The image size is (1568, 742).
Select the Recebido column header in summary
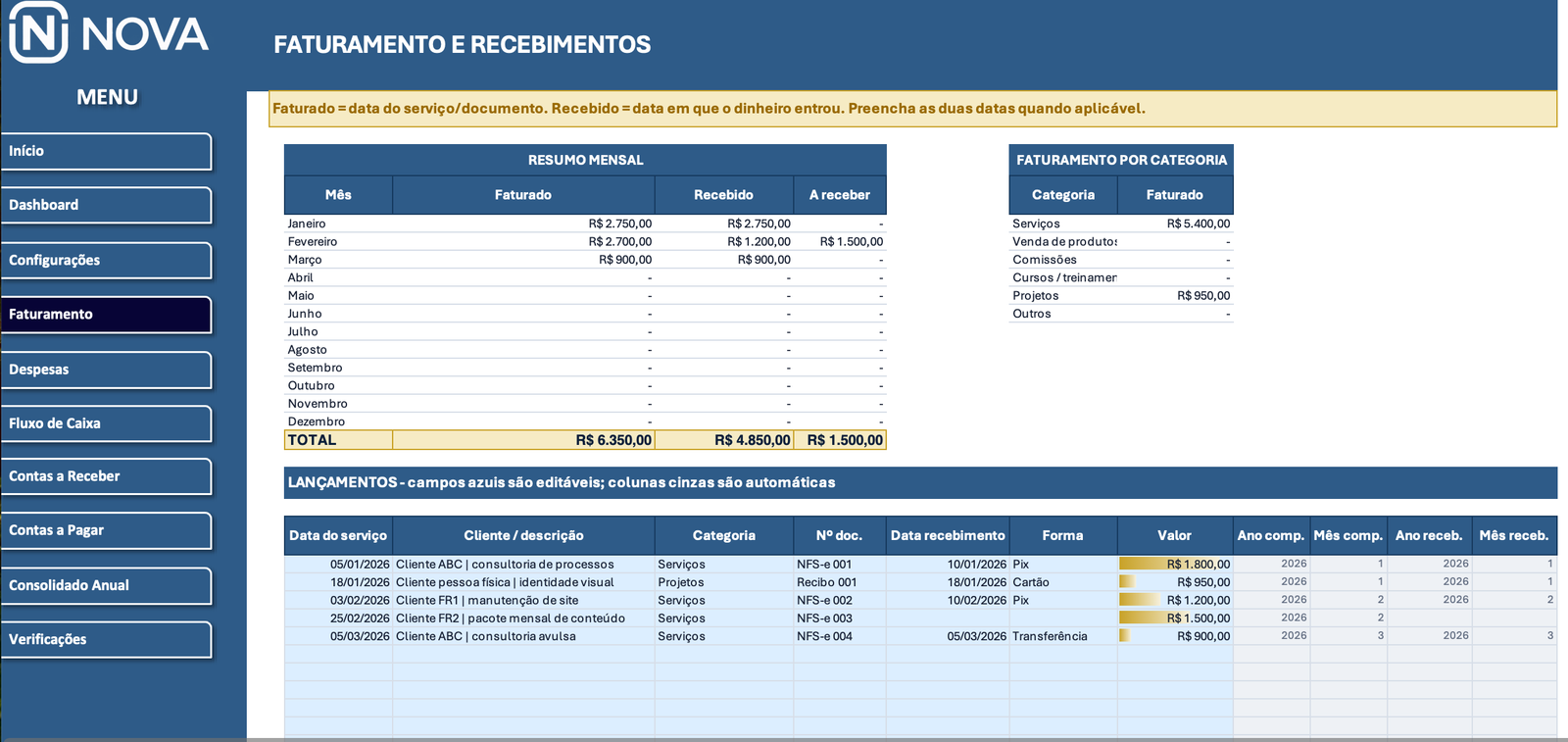tap(723, 195)
